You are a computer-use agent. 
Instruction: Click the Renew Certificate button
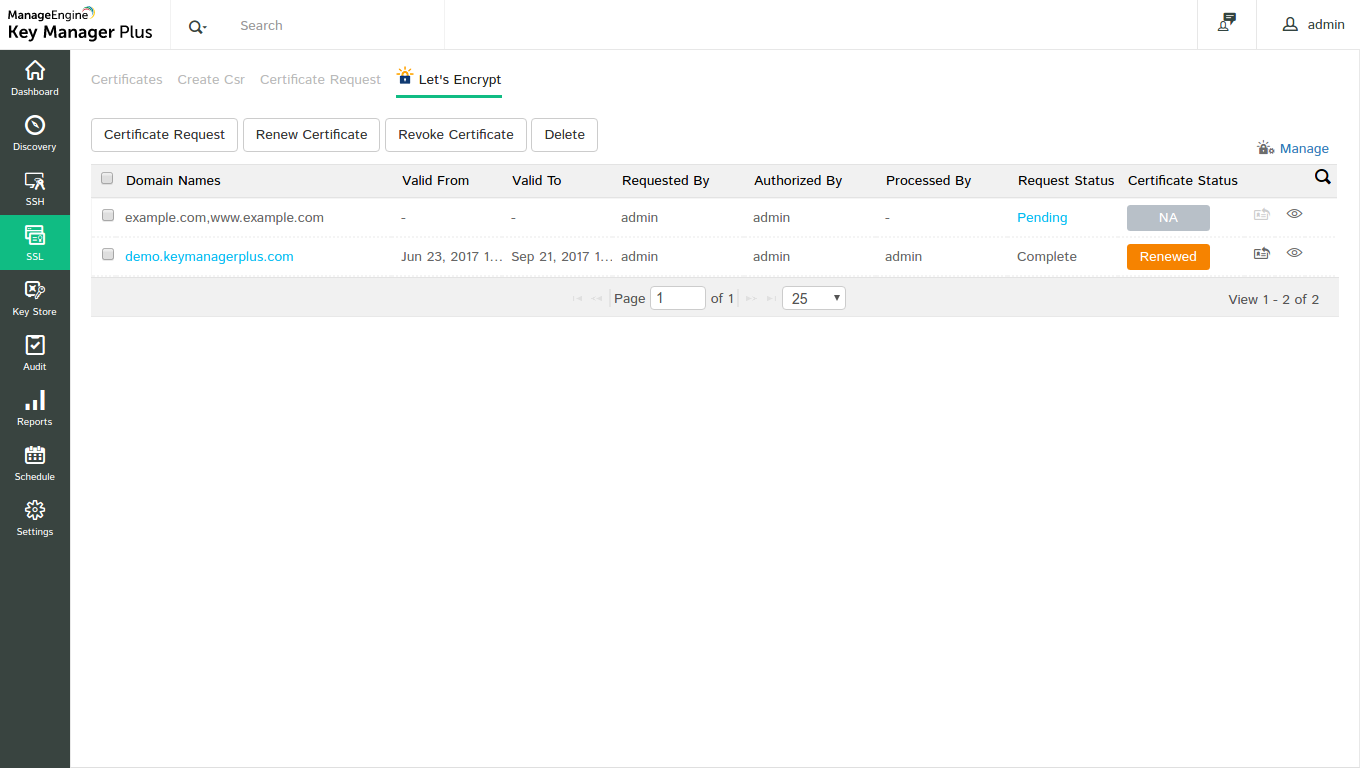tap(312, 135)
